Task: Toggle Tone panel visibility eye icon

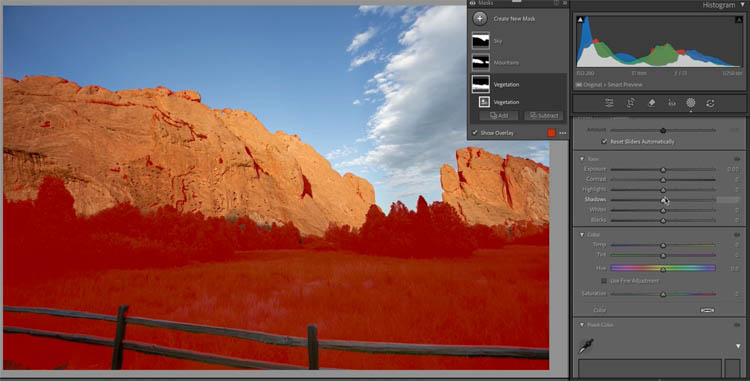Action: point(737,159)
